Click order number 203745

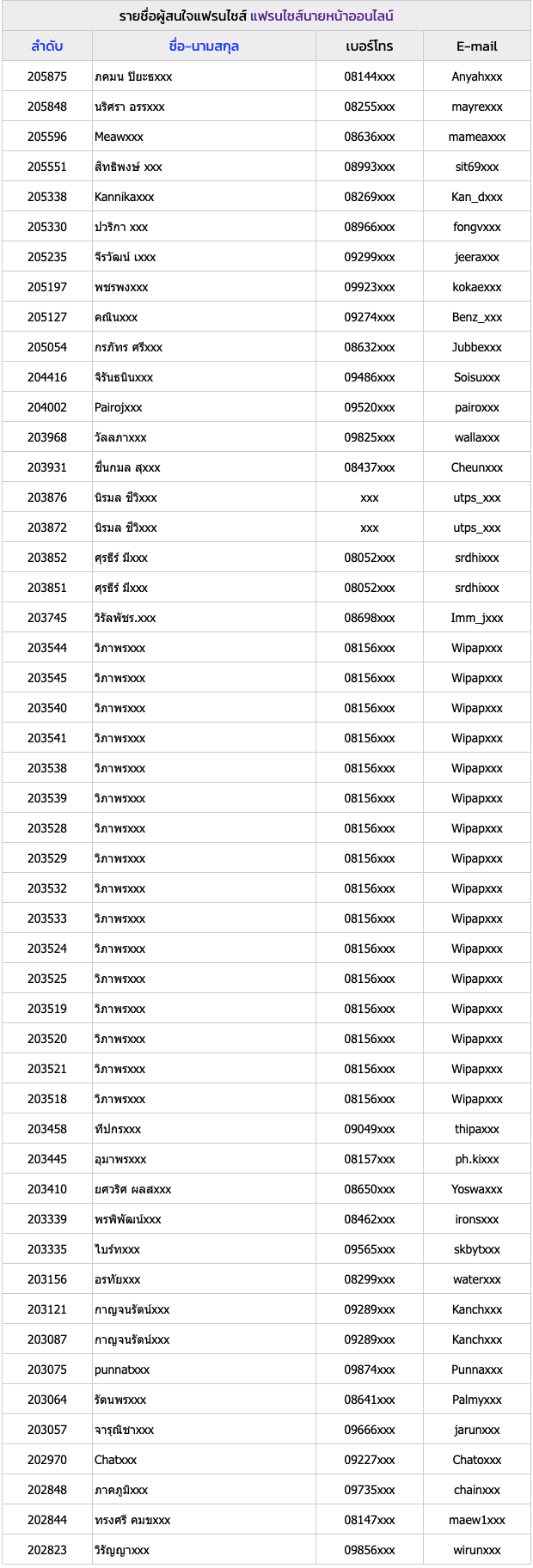47,618
